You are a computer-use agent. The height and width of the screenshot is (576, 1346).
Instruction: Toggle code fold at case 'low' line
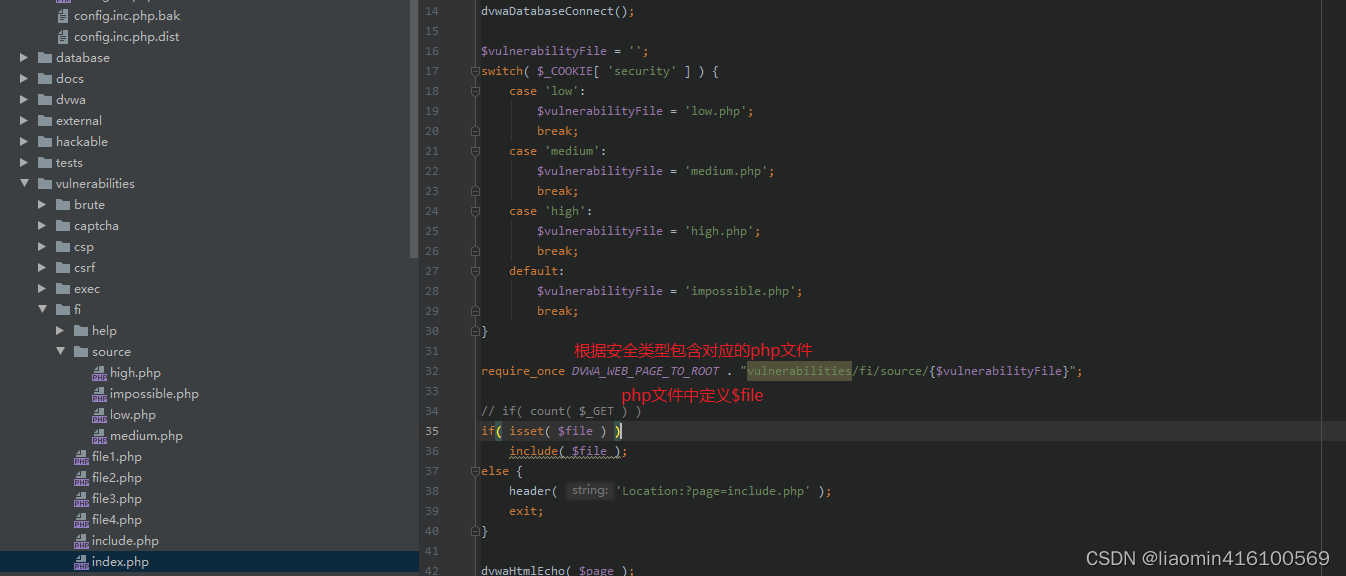click(x=474, y=91)
